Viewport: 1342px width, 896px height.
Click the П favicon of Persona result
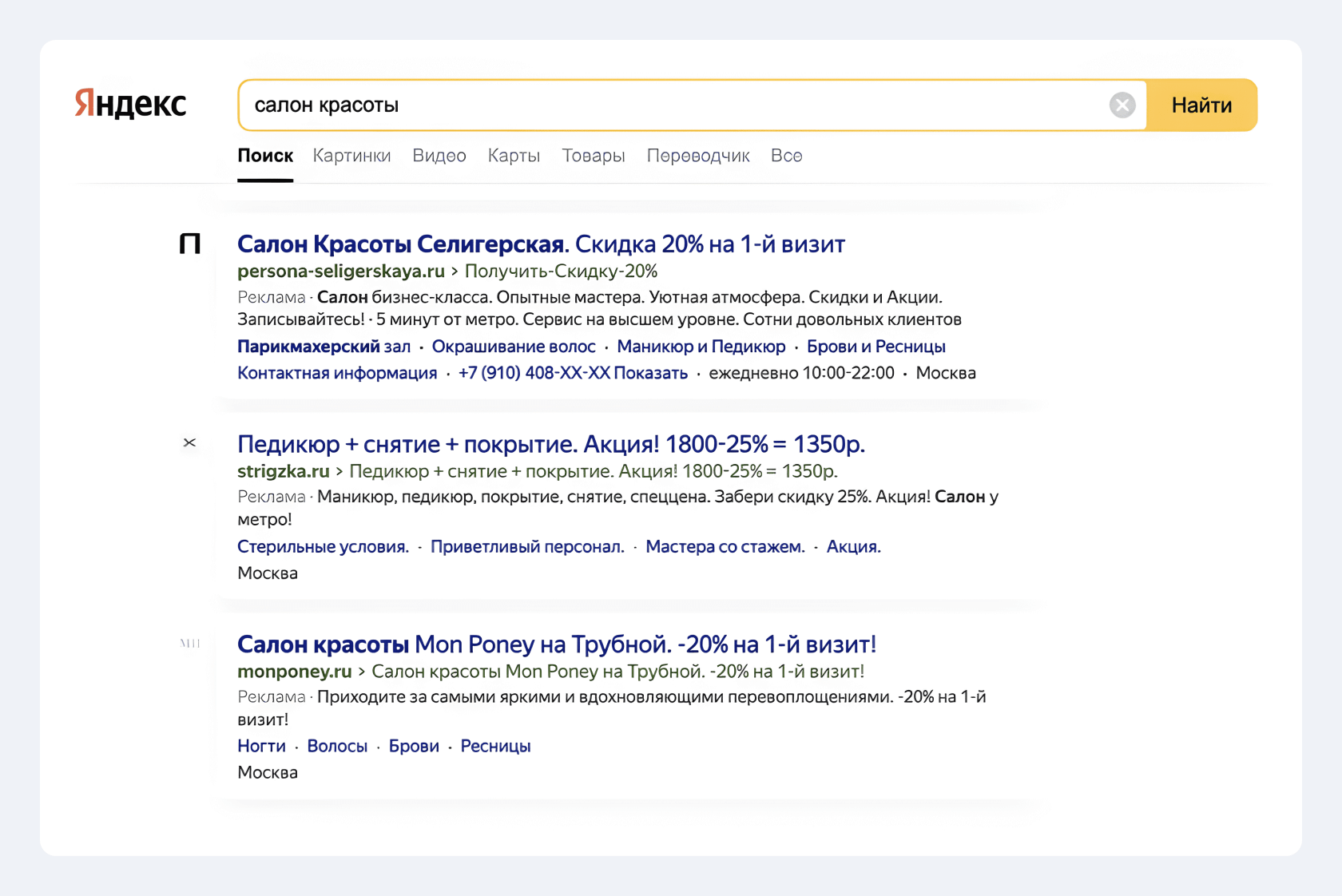[190, 244]
